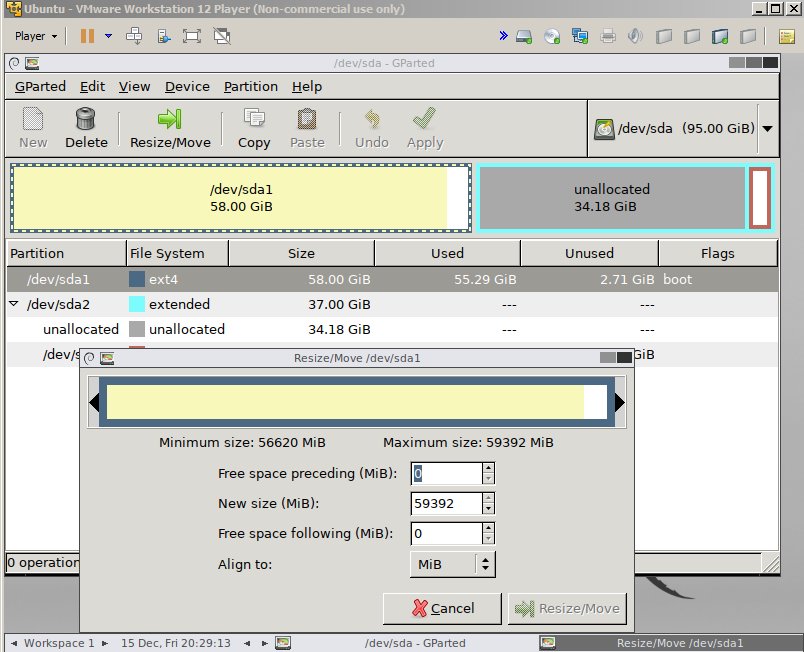Image resolution: width=804 pixels, height=652 pixels.
Task: Click the extended cyan color swatch
Action: (136, 304)
